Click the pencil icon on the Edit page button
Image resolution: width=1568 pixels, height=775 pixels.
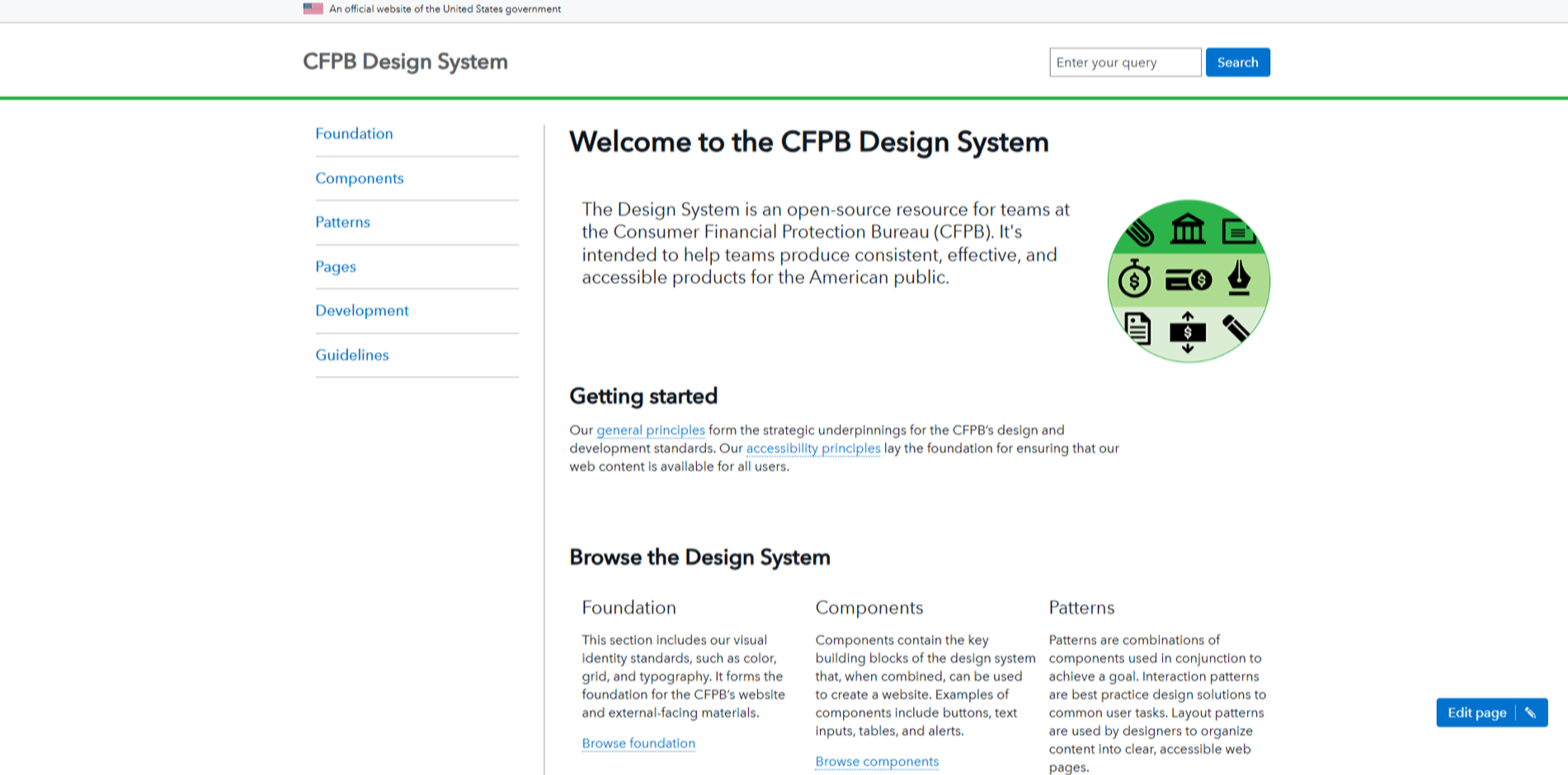point(1531,713)
